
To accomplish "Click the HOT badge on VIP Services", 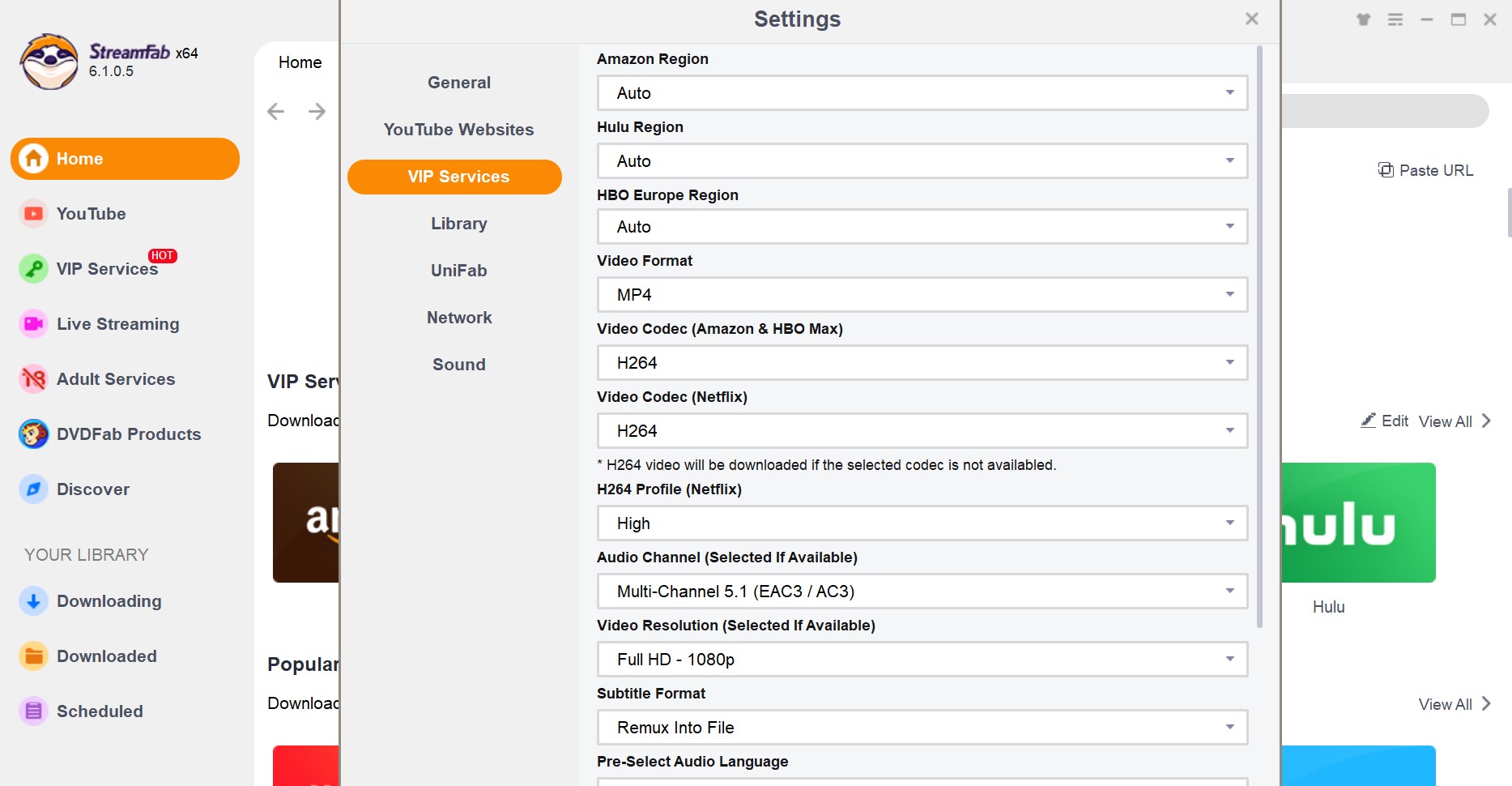I will [162, 255].
